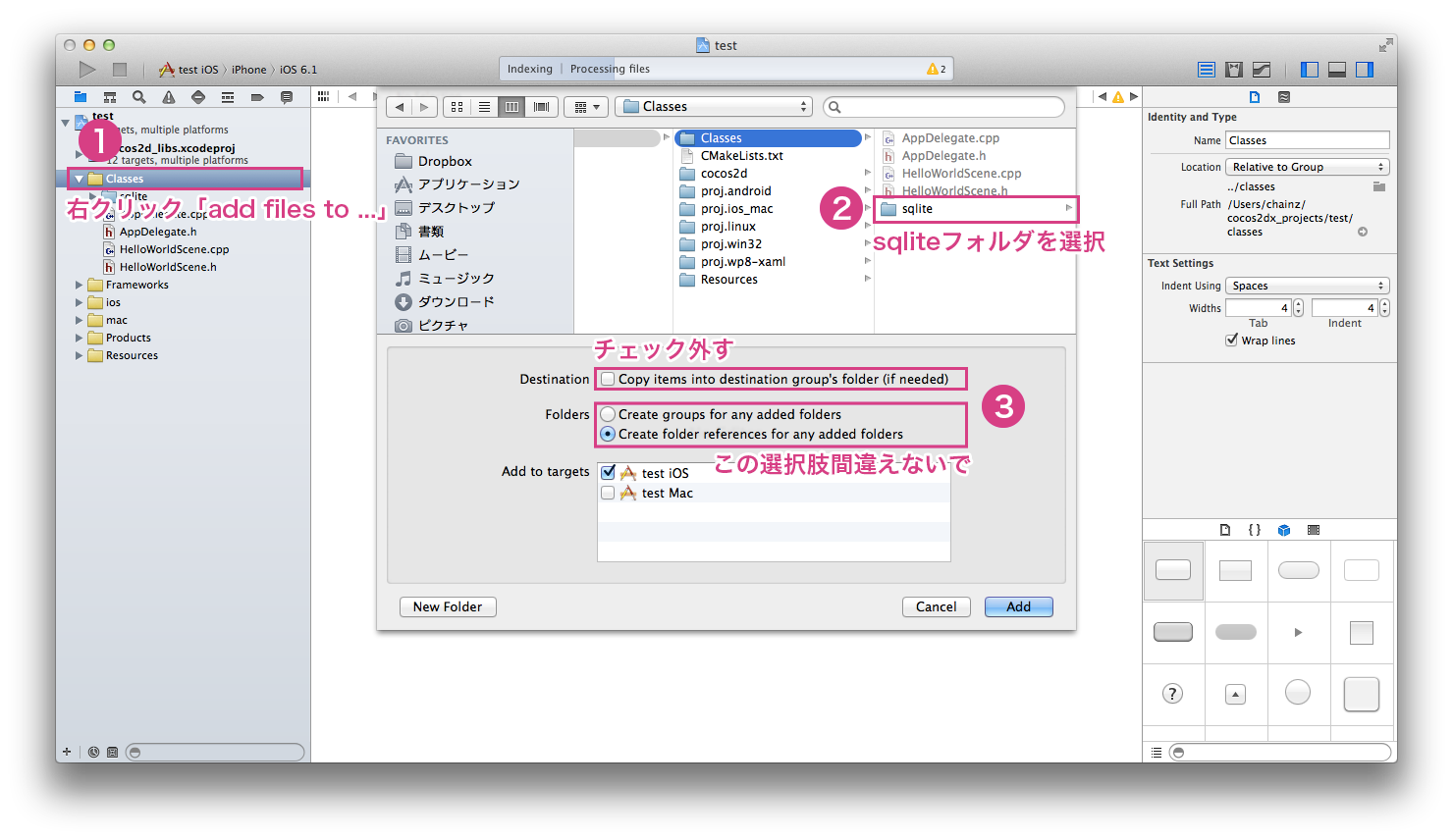Screen dimensions: 1453x840
Task: Show the Media library icon
Action: (x=1314, y=530)
